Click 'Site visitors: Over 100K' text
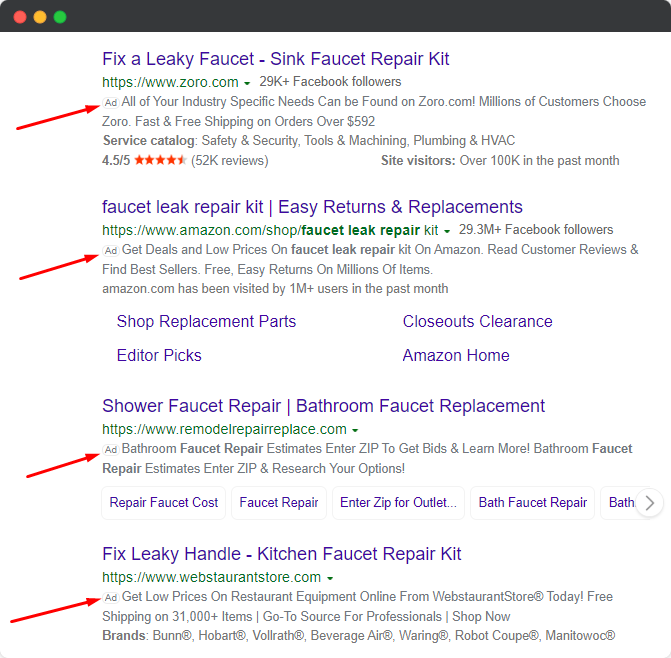 click(500, 161)
